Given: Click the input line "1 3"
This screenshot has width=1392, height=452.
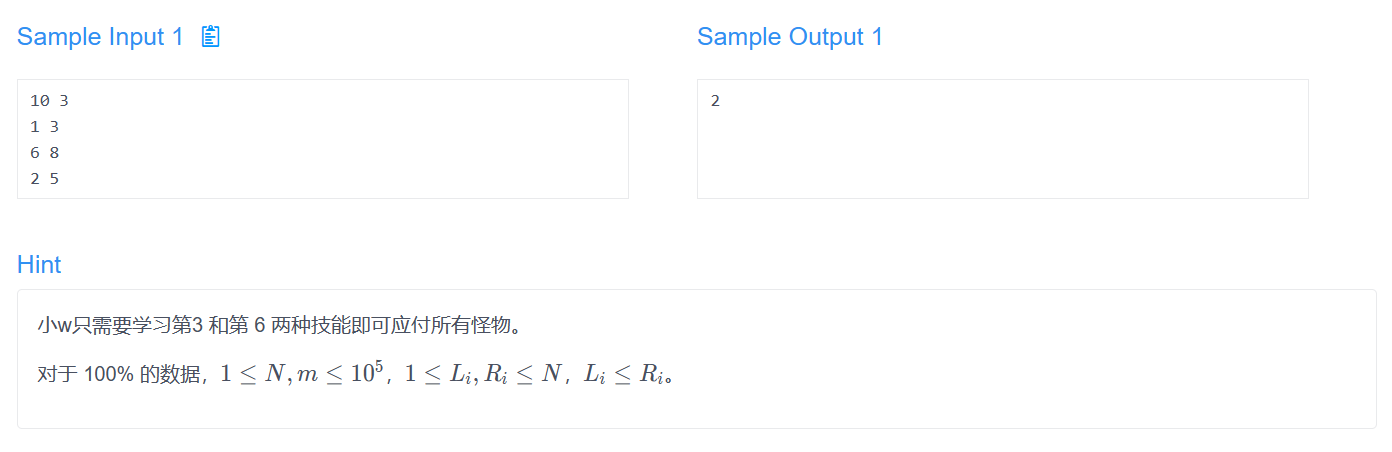Looking at the screenshot, I should pos(45,127).
